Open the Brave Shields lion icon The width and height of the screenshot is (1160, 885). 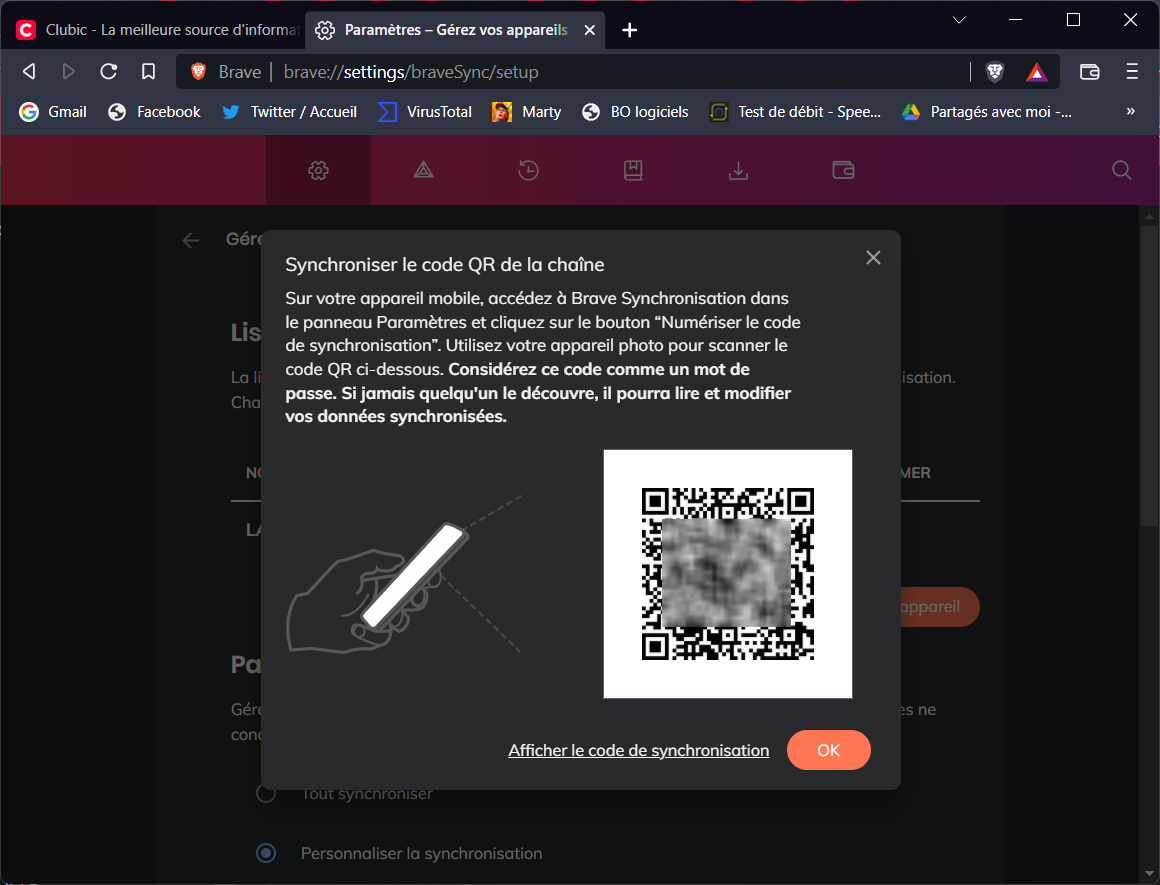[995, 72]
